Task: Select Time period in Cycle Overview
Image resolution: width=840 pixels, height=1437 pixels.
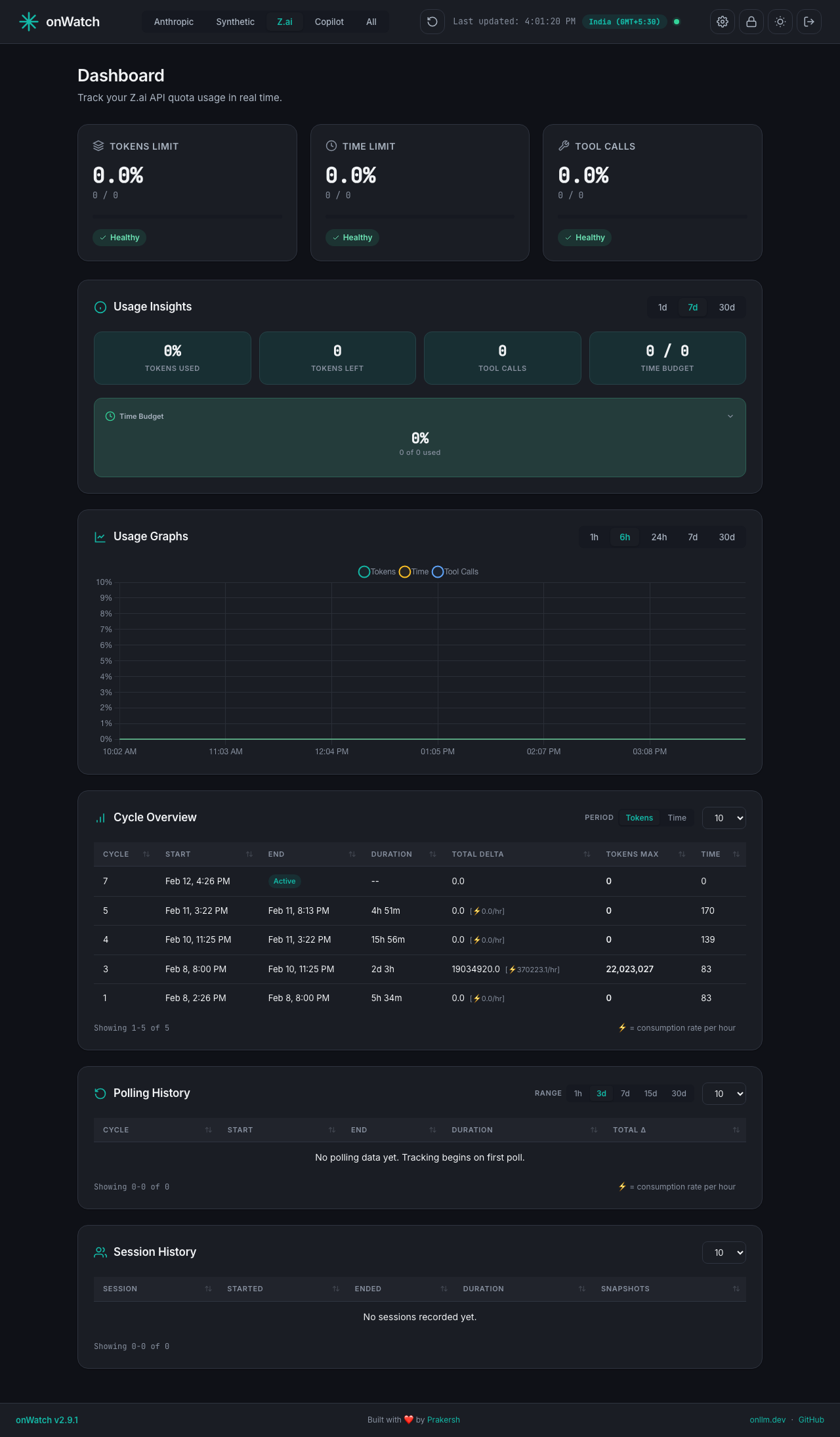Action: pyautogui.click(x=677, y=818)
